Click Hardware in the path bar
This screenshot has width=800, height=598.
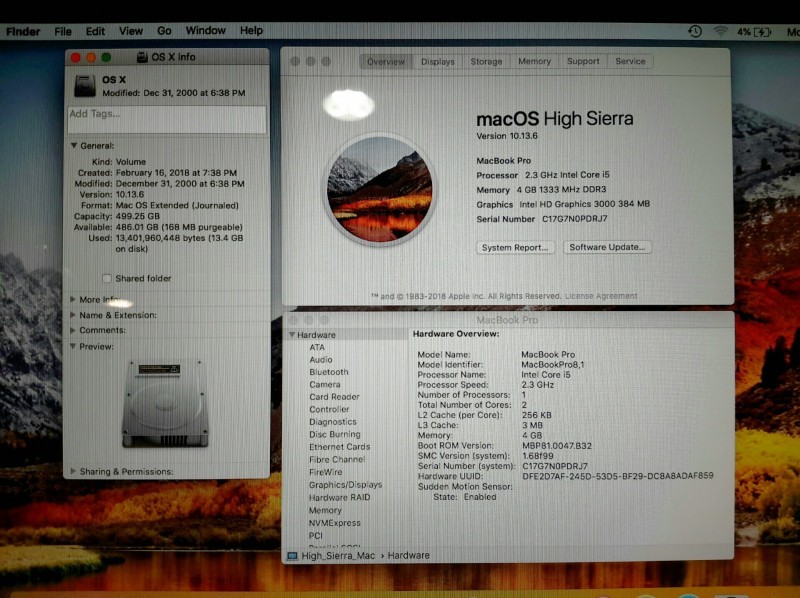408,555
